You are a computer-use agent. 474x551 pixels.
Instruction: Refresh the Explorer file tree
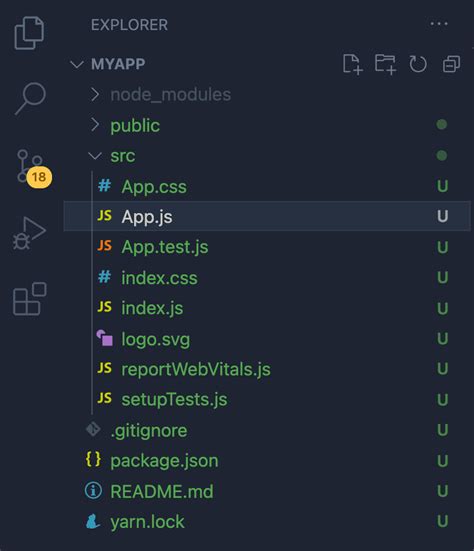coord(418,64)
